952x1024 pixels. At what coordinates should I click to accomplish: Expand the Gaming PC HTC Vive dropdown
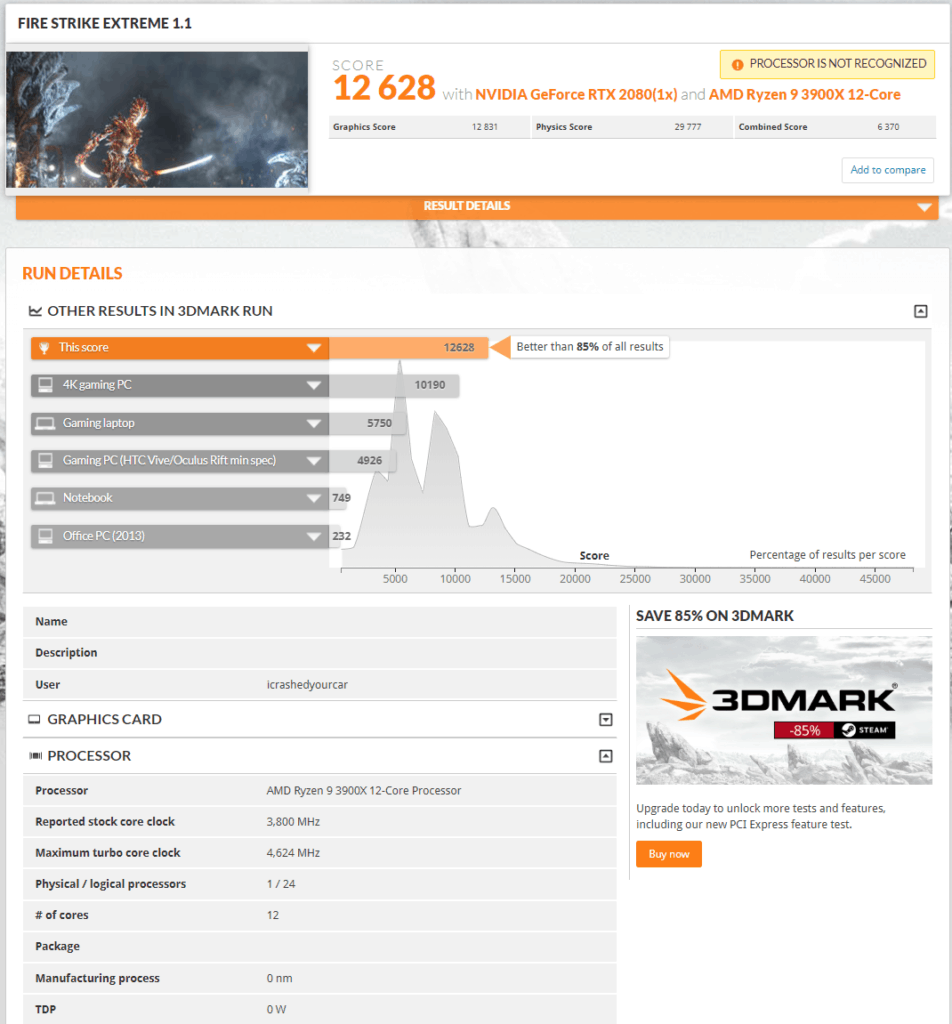tap(314, 460)
